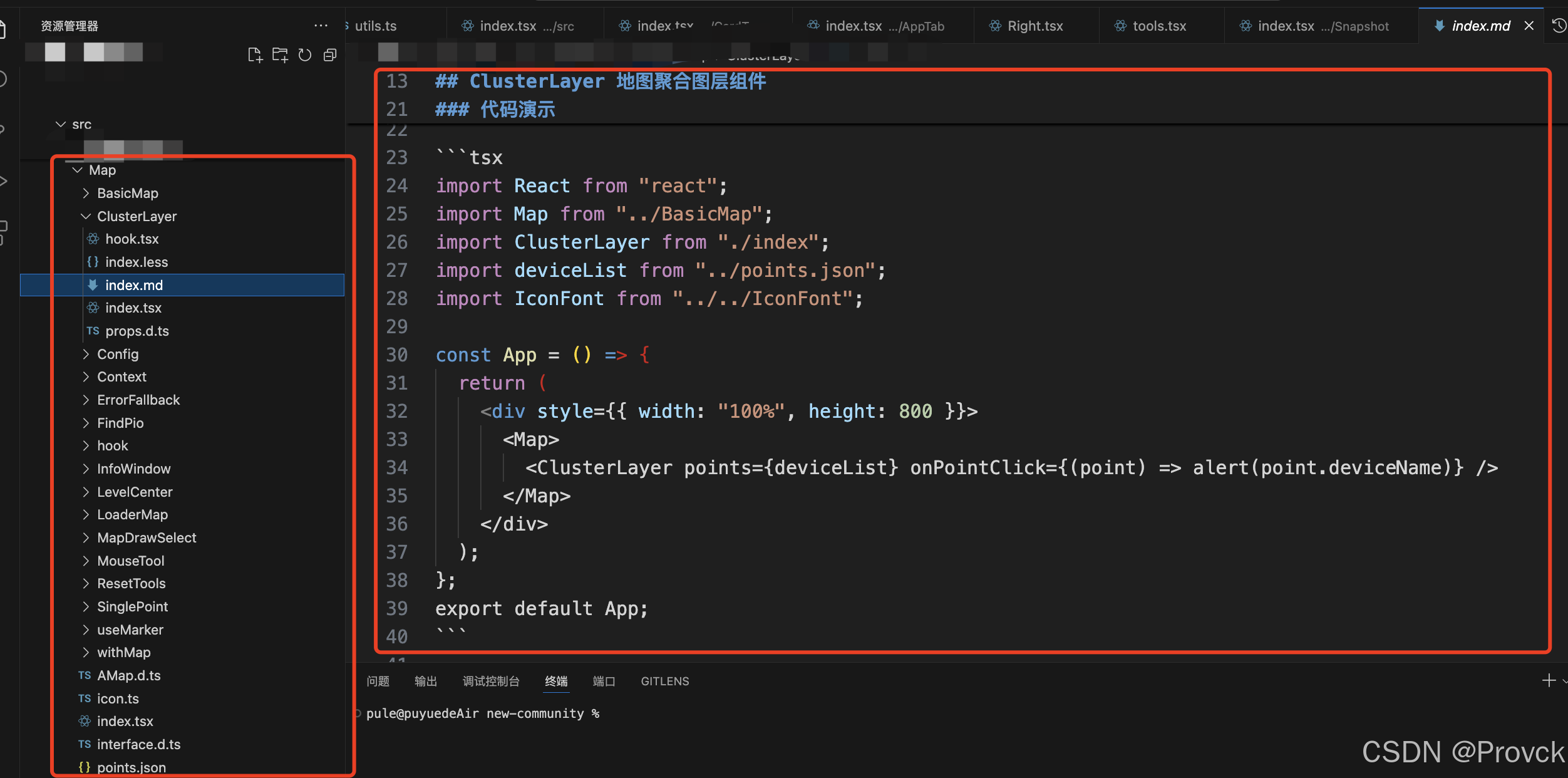Click the New Folder icon in explorer
Image resolution: width=1568 pixels, height=778 pixels.
280,56
